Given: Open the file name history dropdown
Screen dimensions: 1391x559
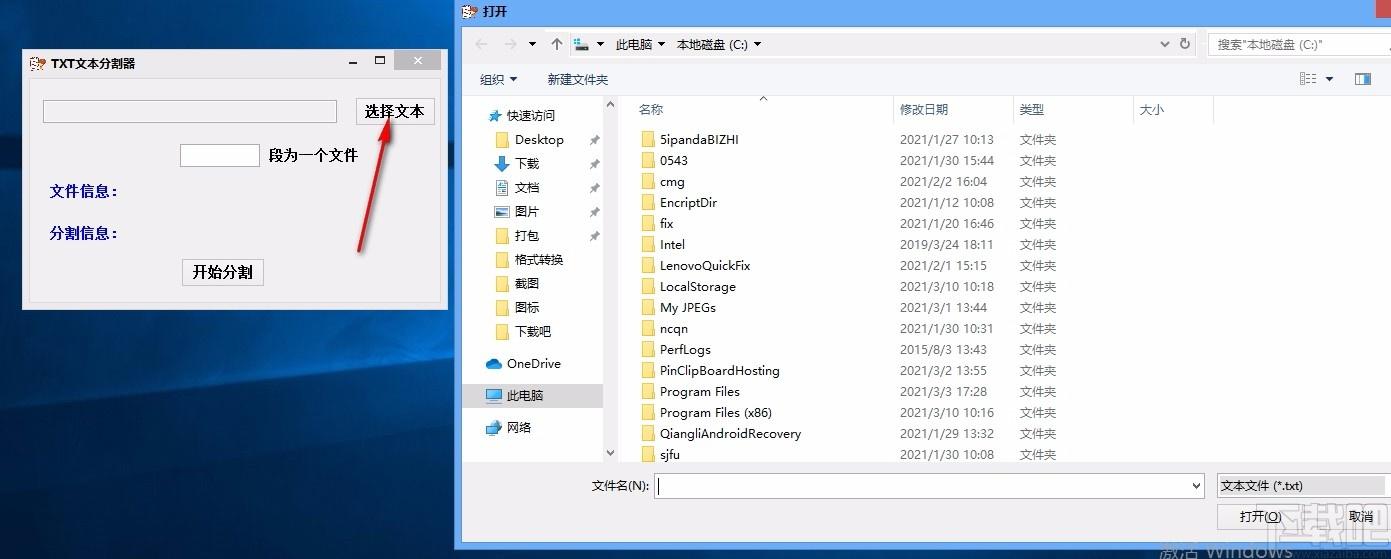Looking at the screenshot, I should 1197,486.
